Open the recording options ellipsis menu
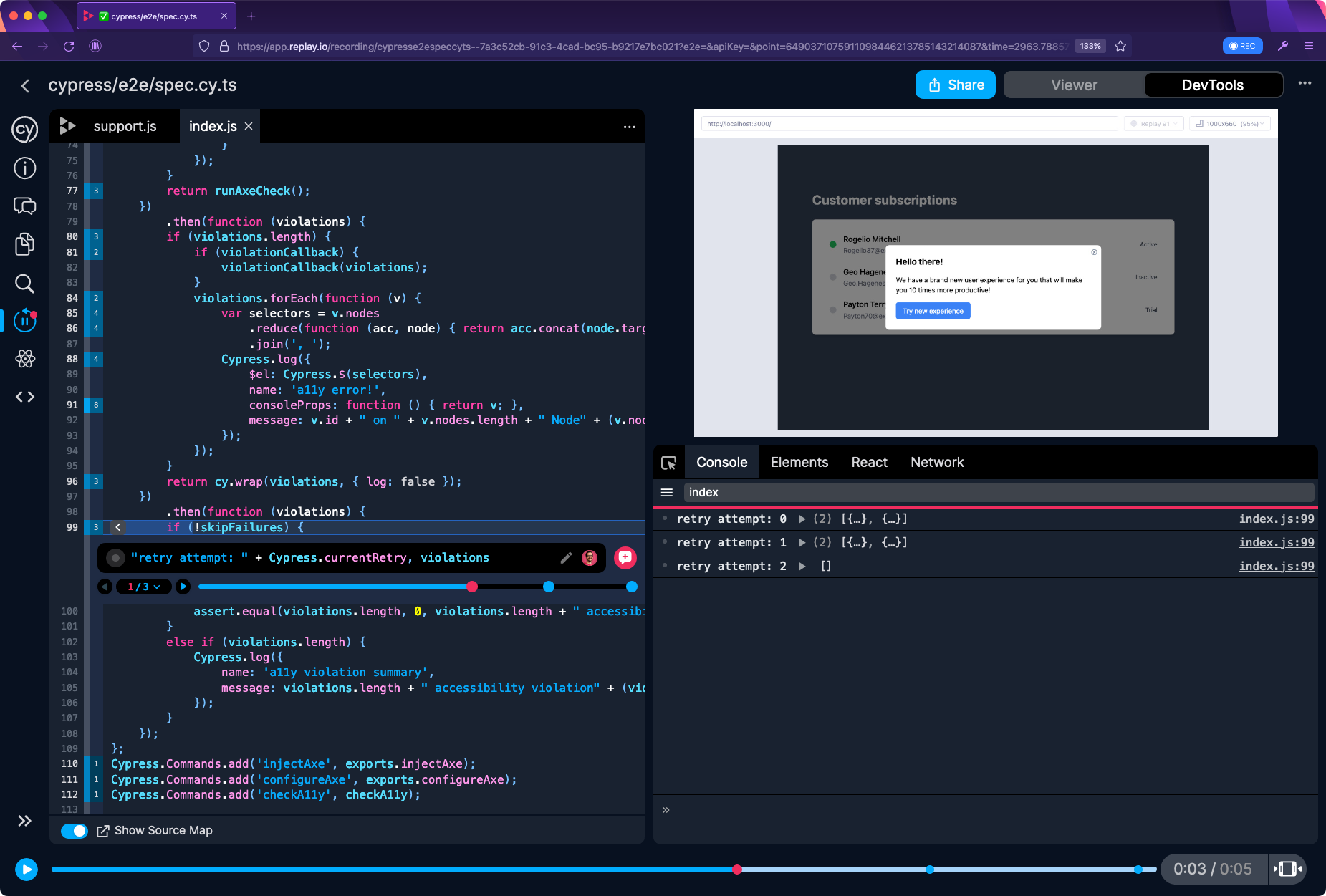Image resolution: width=1326 pixels, height=896 pixels. pos(1305,83)
